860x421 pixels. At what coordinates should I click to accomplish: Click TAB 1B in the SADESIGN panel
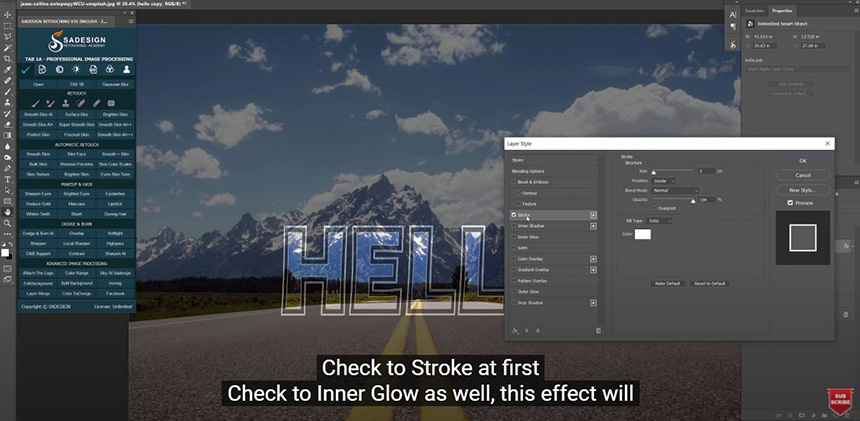point(76,84)
